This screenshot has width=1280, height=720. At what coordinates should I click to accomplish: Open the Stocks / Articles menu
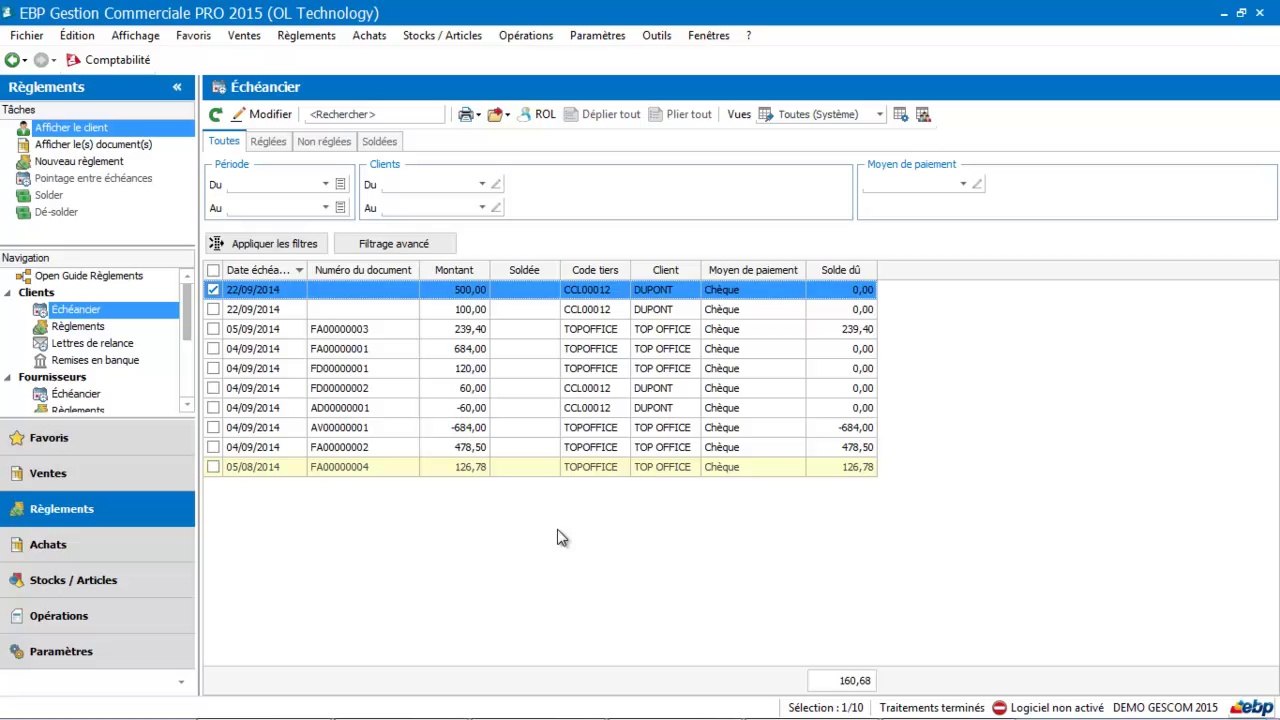click(442, 35)
